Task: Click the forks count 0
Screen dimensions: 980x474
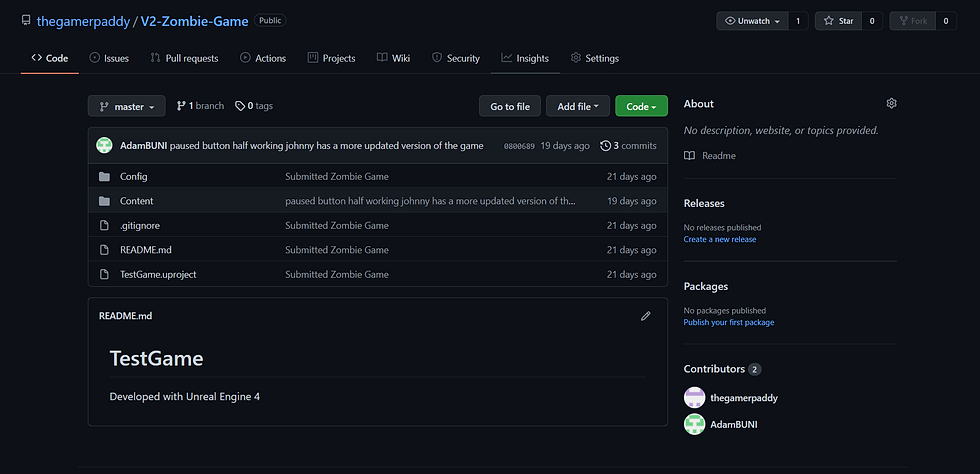Action: point(946,21)
